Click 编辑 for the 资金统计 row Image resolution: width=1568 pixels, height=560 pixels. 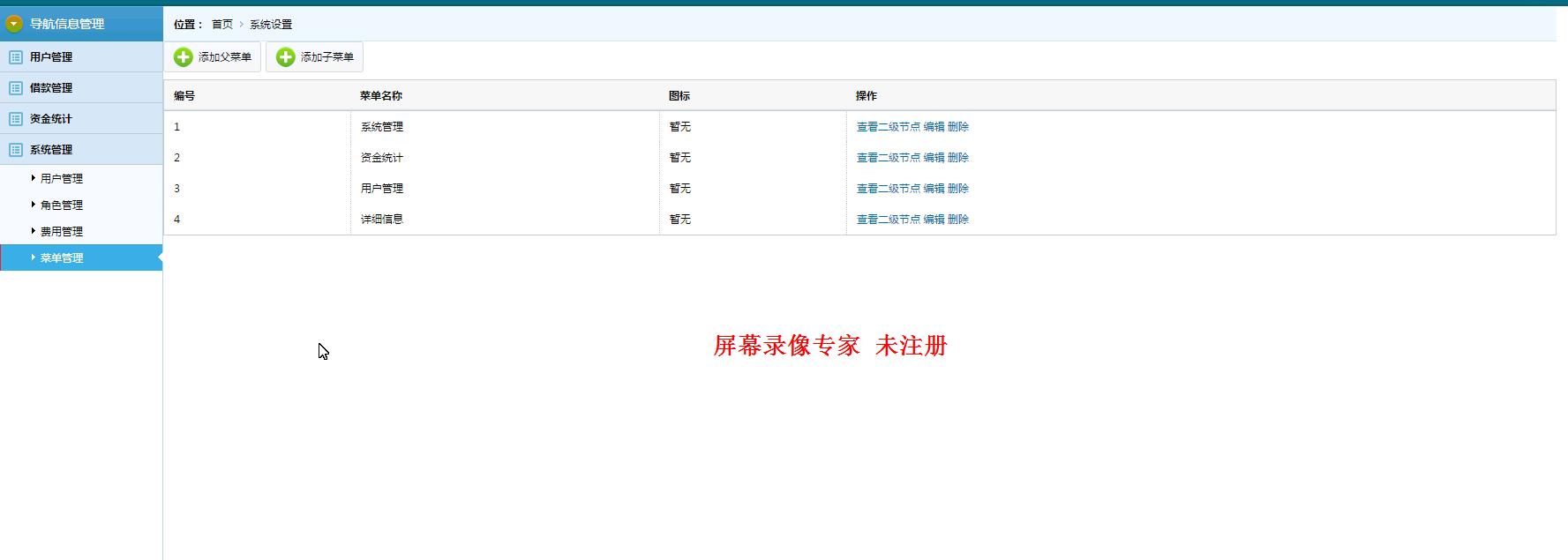(x=934, y=158)
